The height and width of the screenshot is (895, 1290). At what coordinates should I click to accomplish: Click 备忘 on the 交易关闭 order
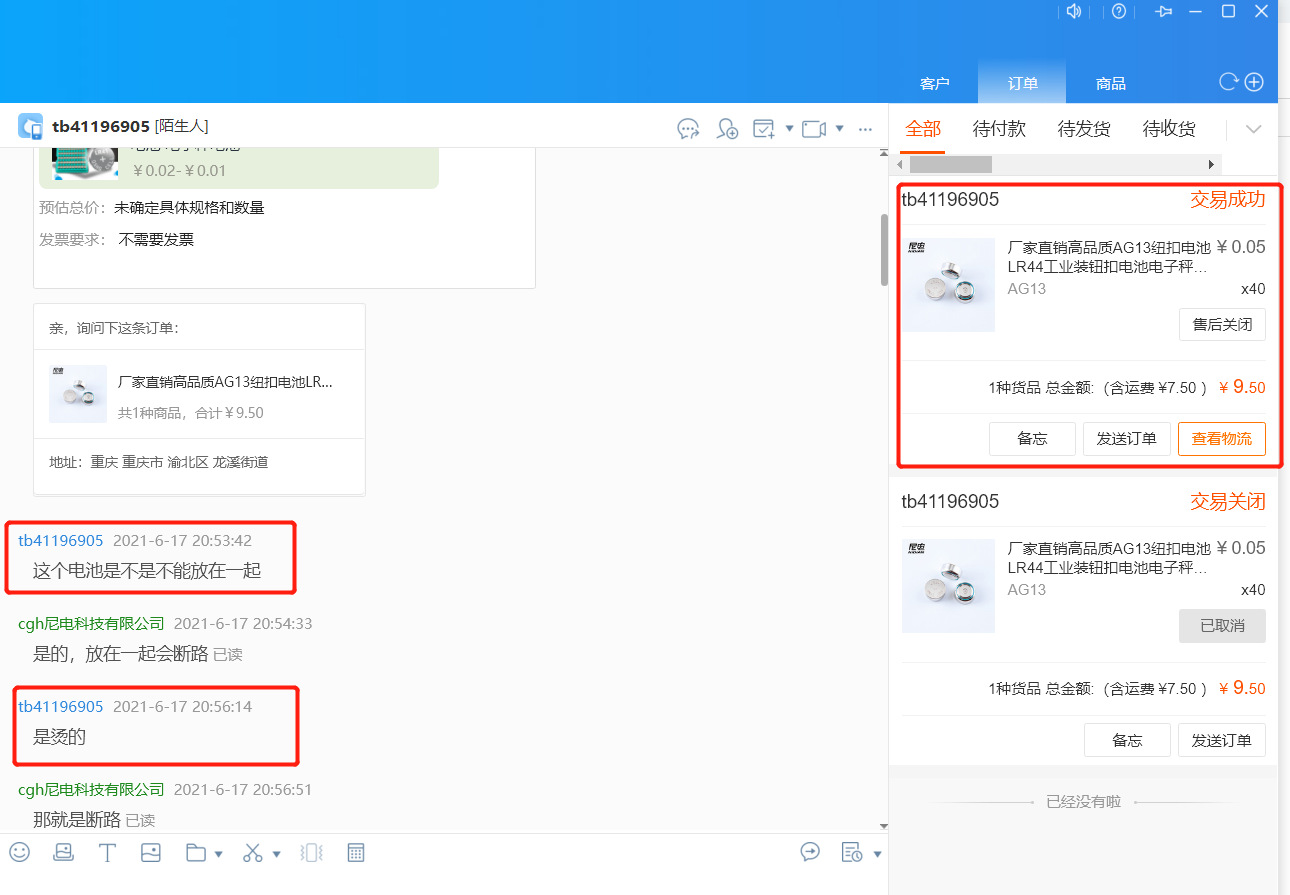tap(1127, 740)
